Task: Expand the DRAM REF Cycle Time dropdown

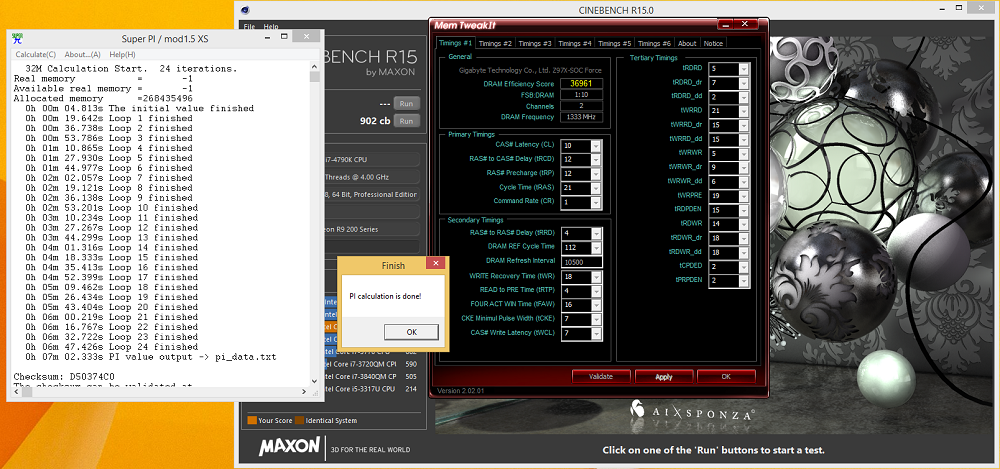Action: [596, 248]
